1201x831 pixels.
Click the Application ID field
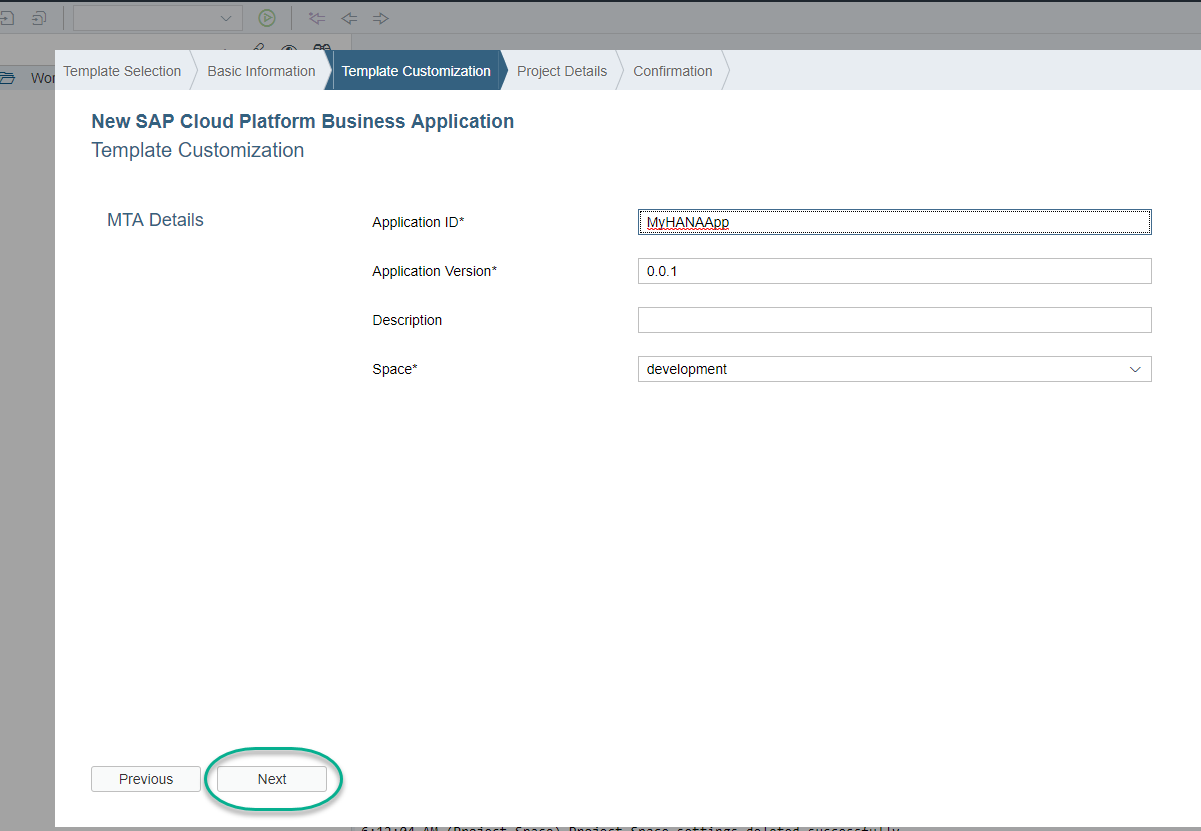(894, 222)
